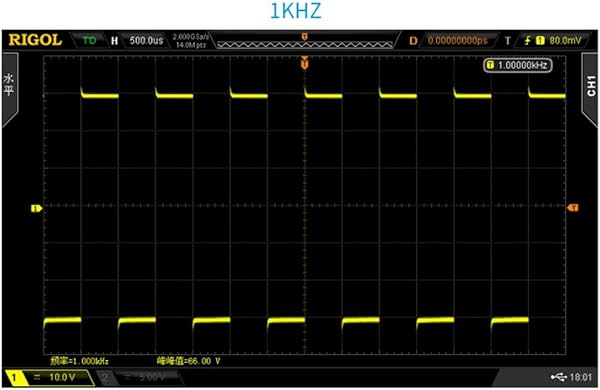
Task: Click the peak-to-peak 66.00 V measurement
Action: pyautogui.click(x=189, y=361)
